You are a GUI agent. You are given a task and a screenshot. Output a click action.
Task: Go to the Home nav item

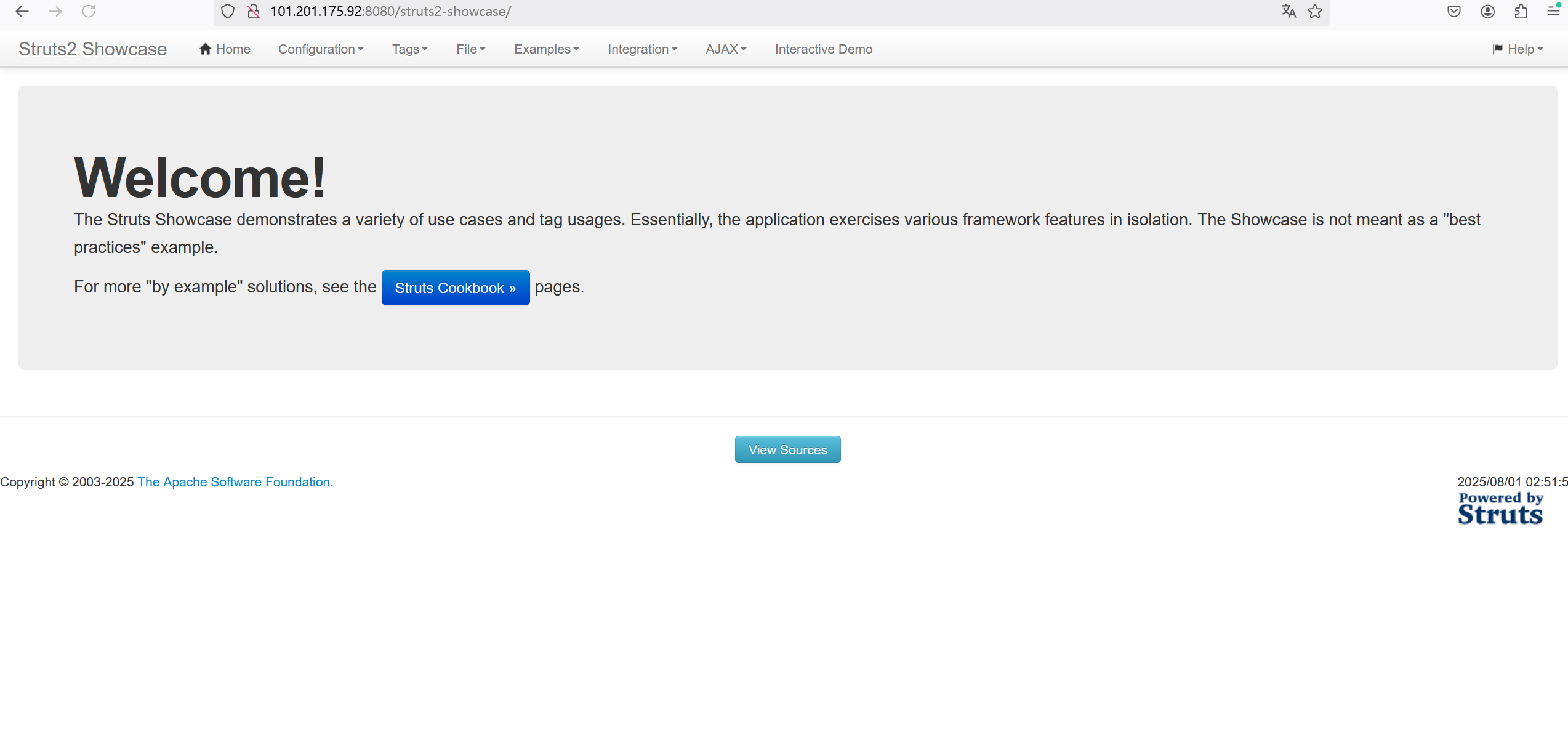point(225,49)
